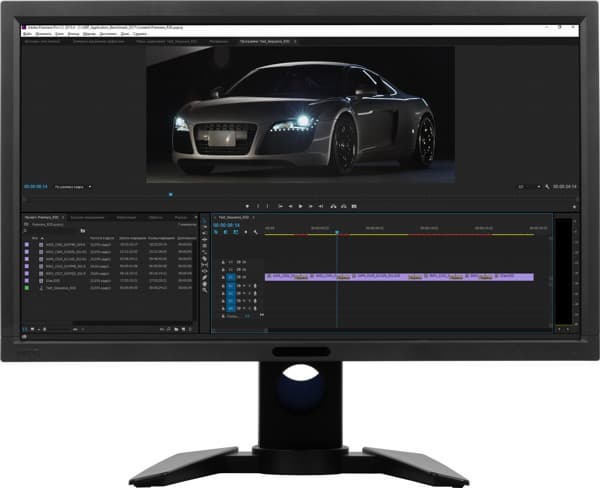Viewport: 600px width, 488px height.
Task: Toggle V1 track targeting button
Action: point(231,277)
